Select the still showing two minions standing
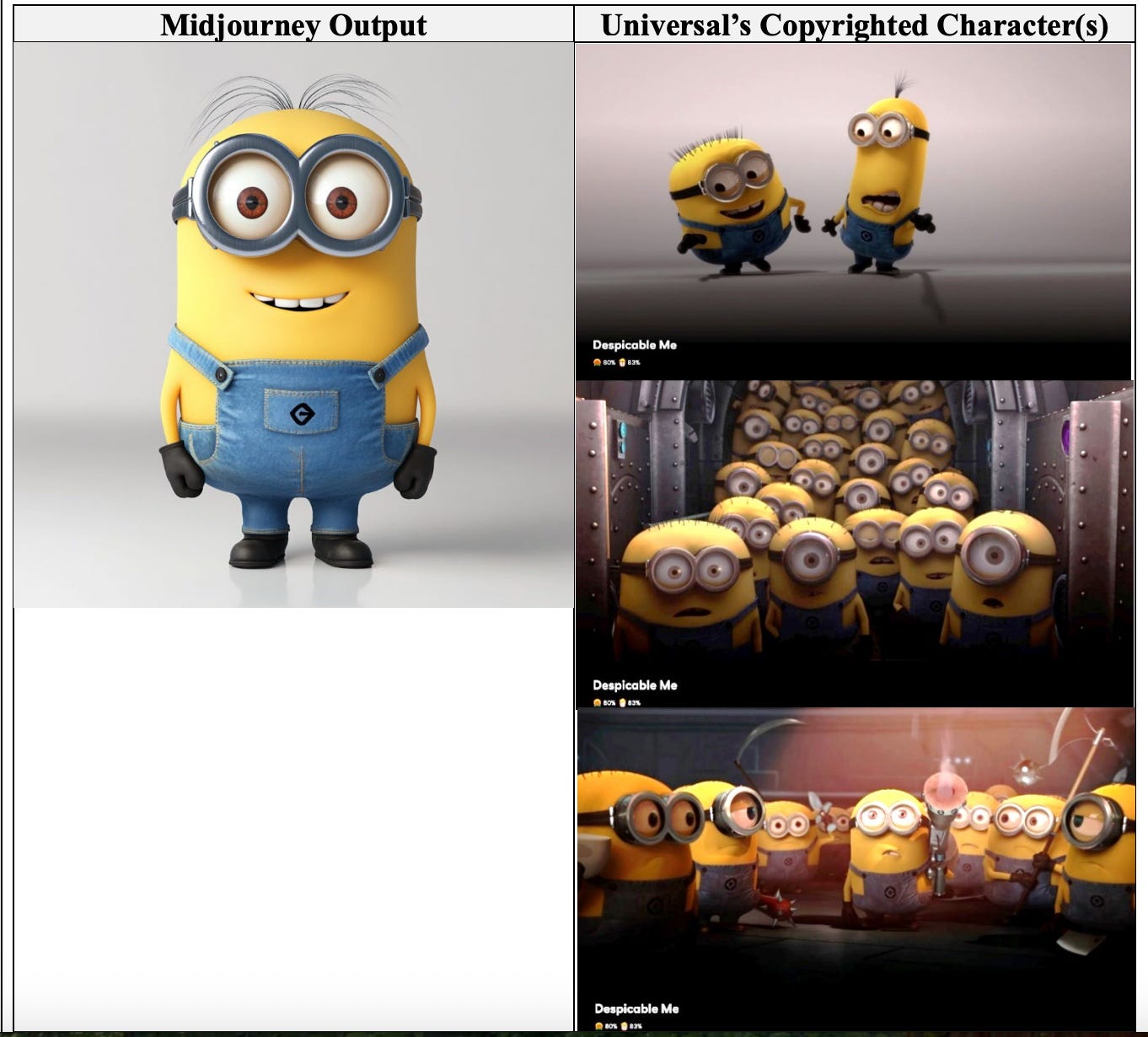This screenshot has width=1148, height=1037. tap(853, 211)
